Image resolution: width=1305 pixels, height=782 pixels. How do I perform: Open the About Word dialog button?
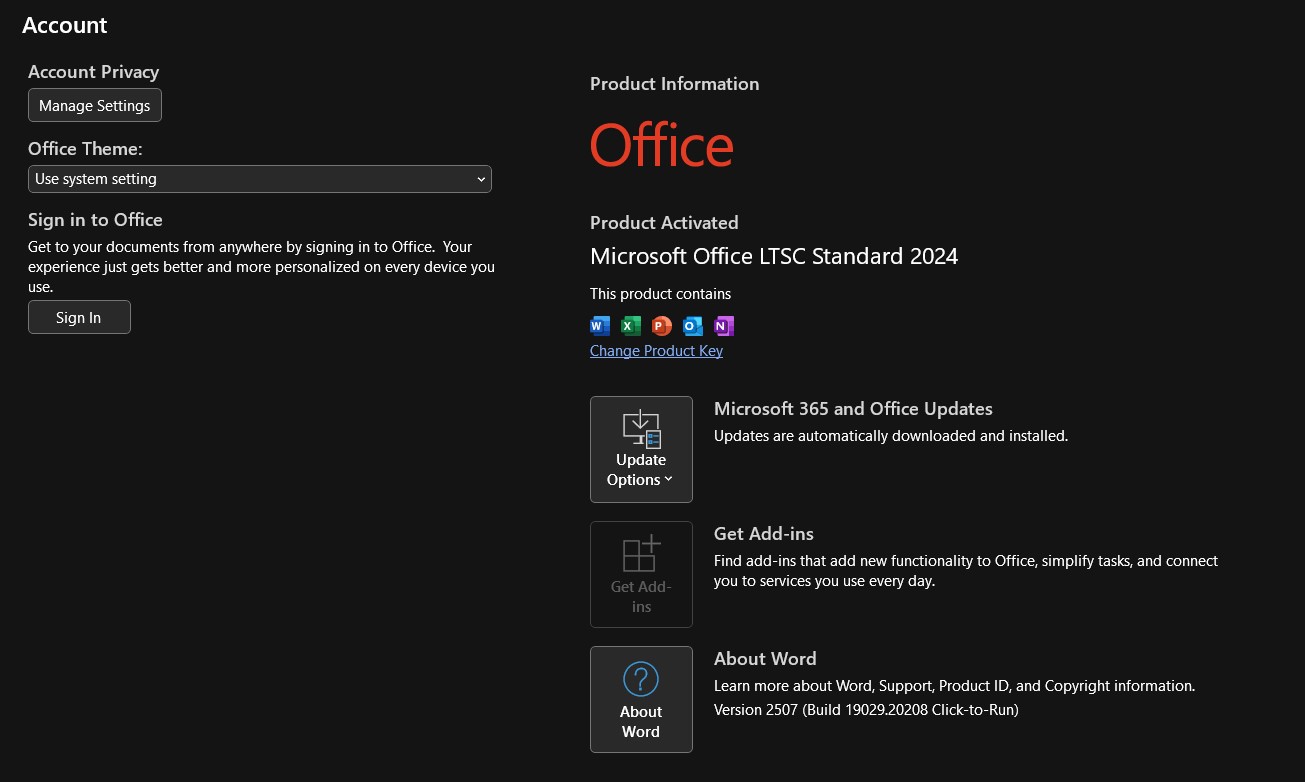641,699
